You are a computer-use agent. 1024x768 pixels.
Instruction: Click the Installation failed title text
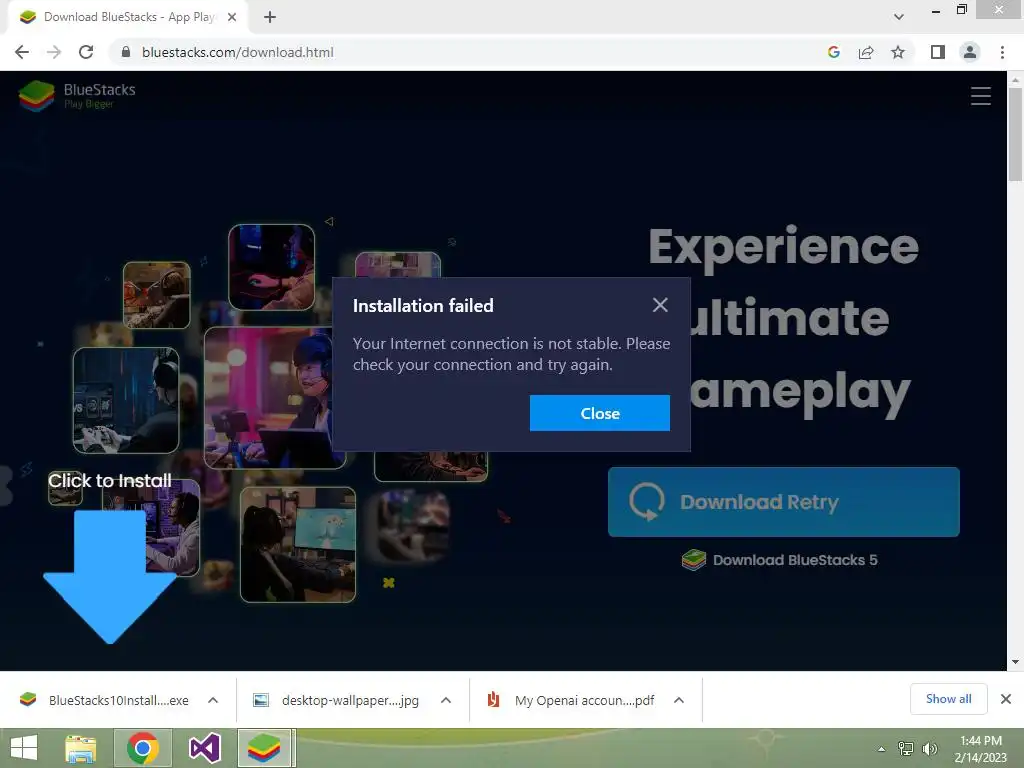pyautogui.click(x=423, y=306)
